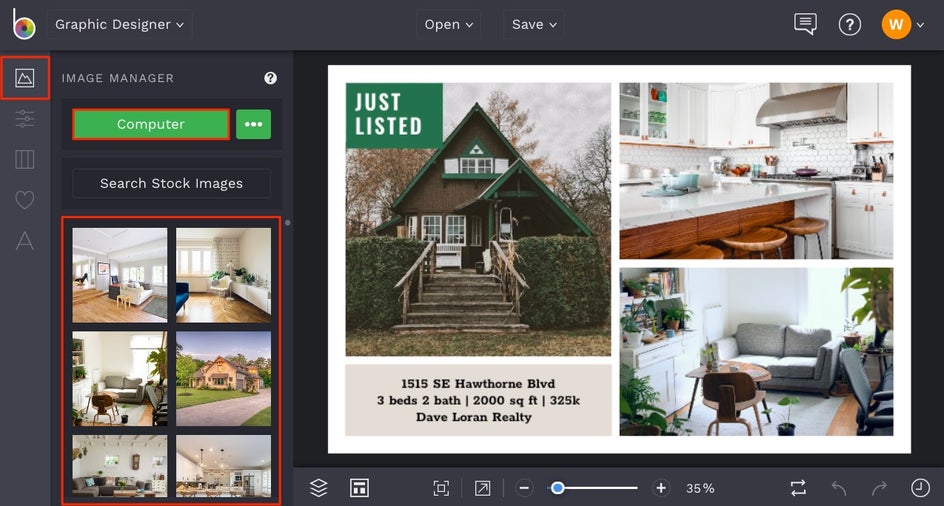
Task: Open the Templates layout sidebar tab
Action: pos(25,159)
